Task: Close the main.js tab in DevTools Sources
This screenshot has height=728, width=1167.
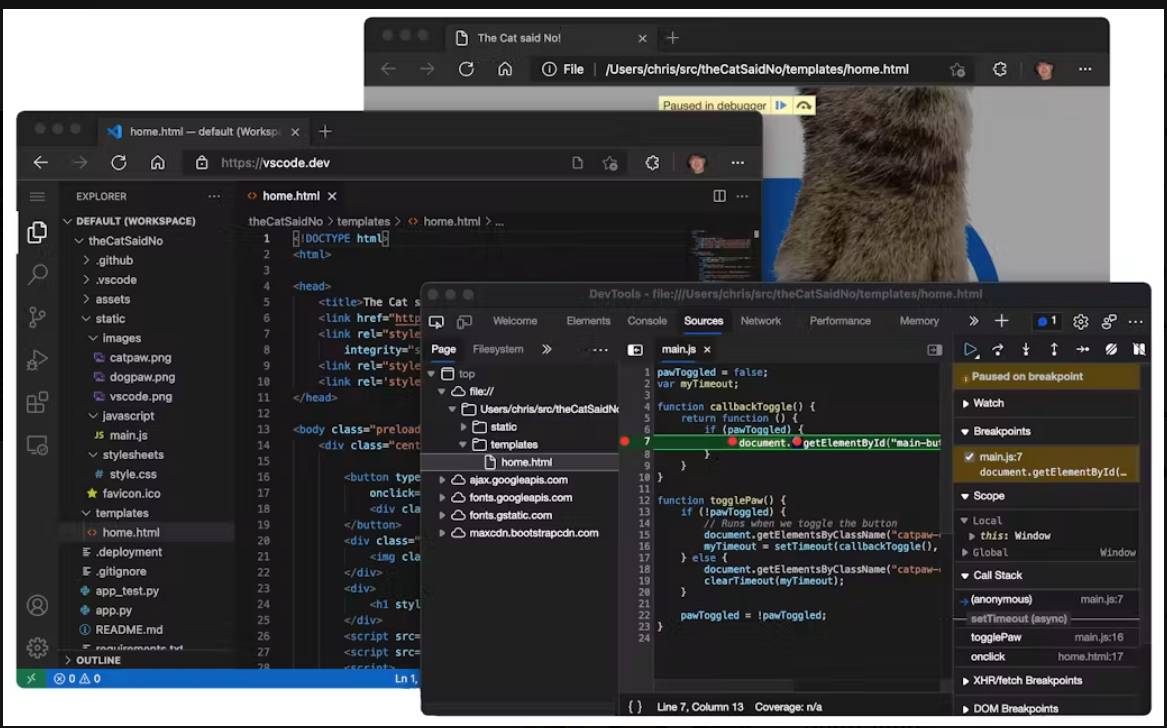Action: [x=707, y=349]
